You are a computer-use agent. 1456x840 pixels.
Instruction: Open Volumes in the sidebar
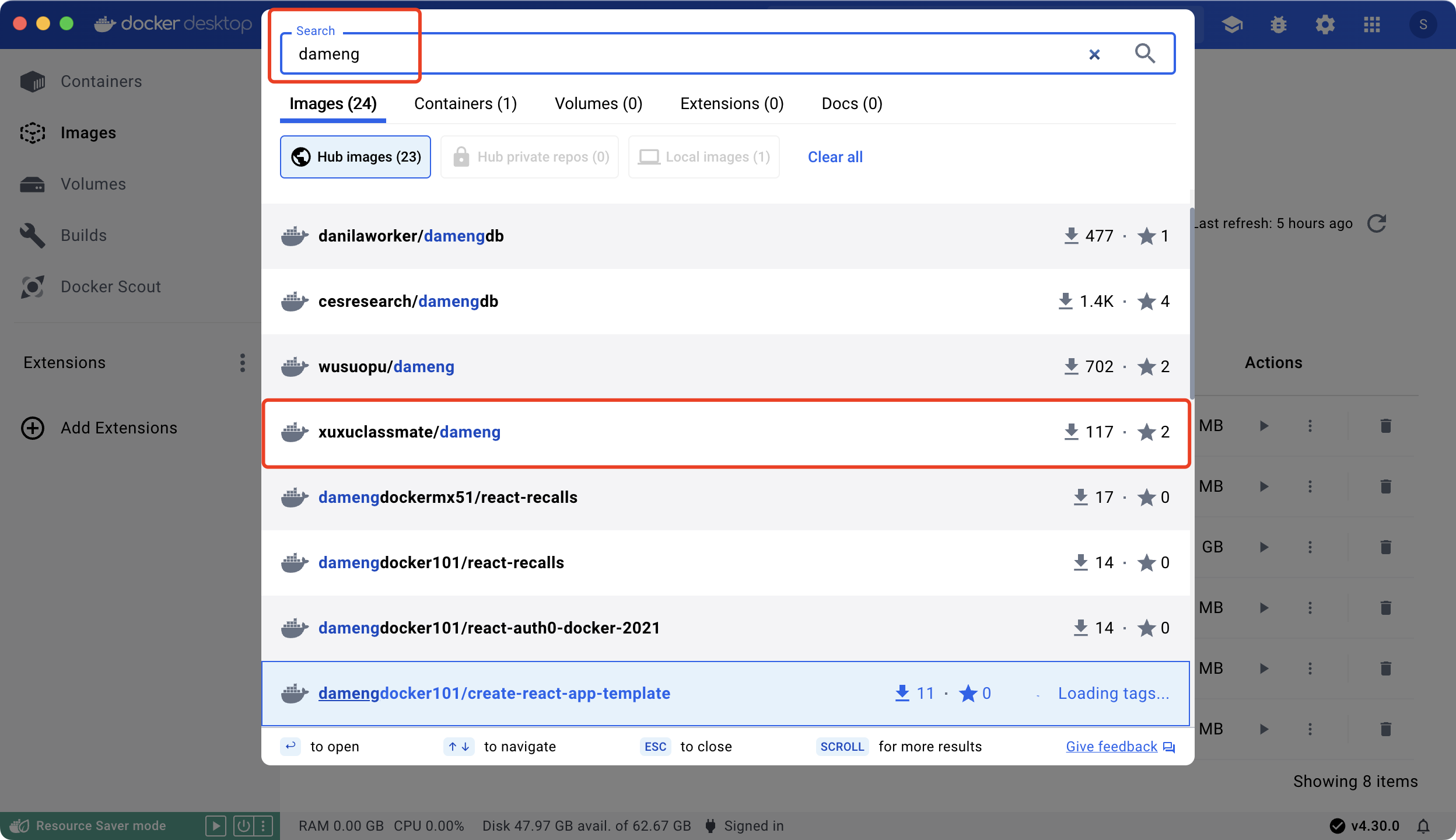tap(131, 184)
